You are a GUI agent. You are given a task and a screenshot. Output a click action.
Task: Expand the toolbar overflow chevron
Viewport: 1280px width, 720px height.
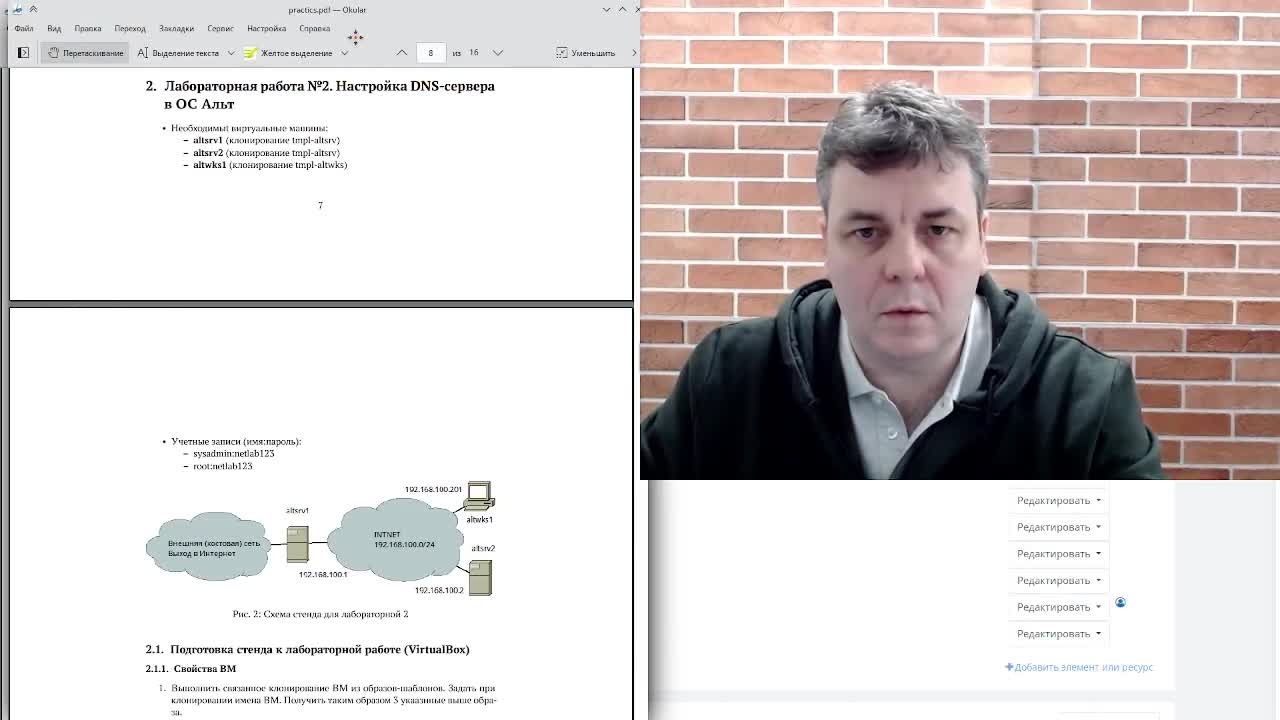[x=633, y=53]
